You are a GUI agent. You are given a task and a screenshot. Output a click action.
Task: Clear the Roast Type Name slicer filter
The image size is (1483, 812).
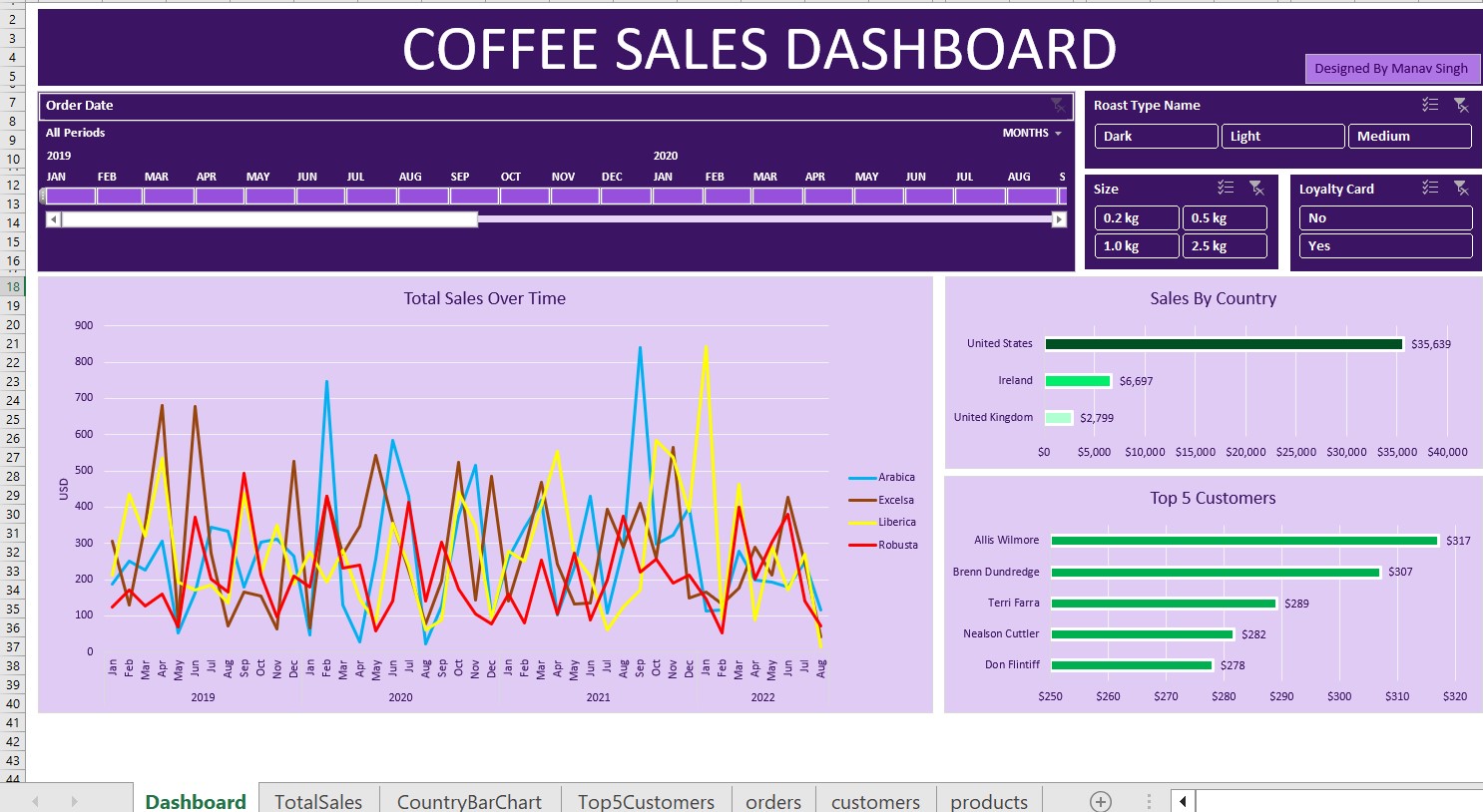coord(1461,105)
